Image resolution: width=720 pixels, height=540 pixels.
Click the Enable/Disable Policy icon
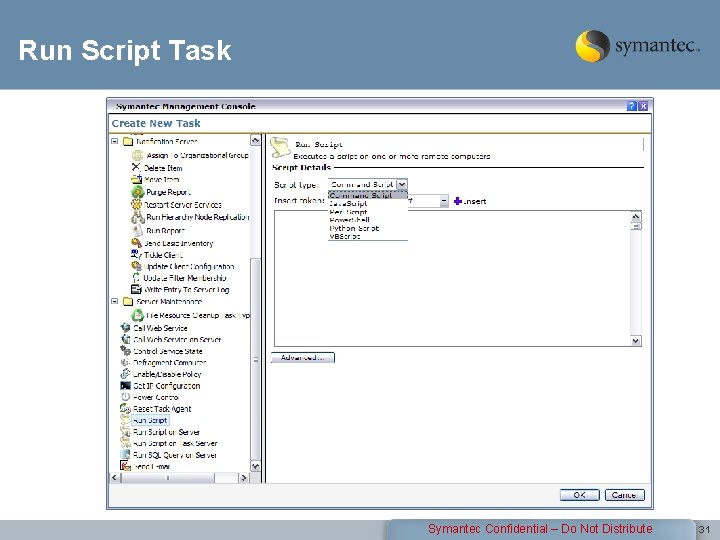pyautogui.click(x=125, y=374)
